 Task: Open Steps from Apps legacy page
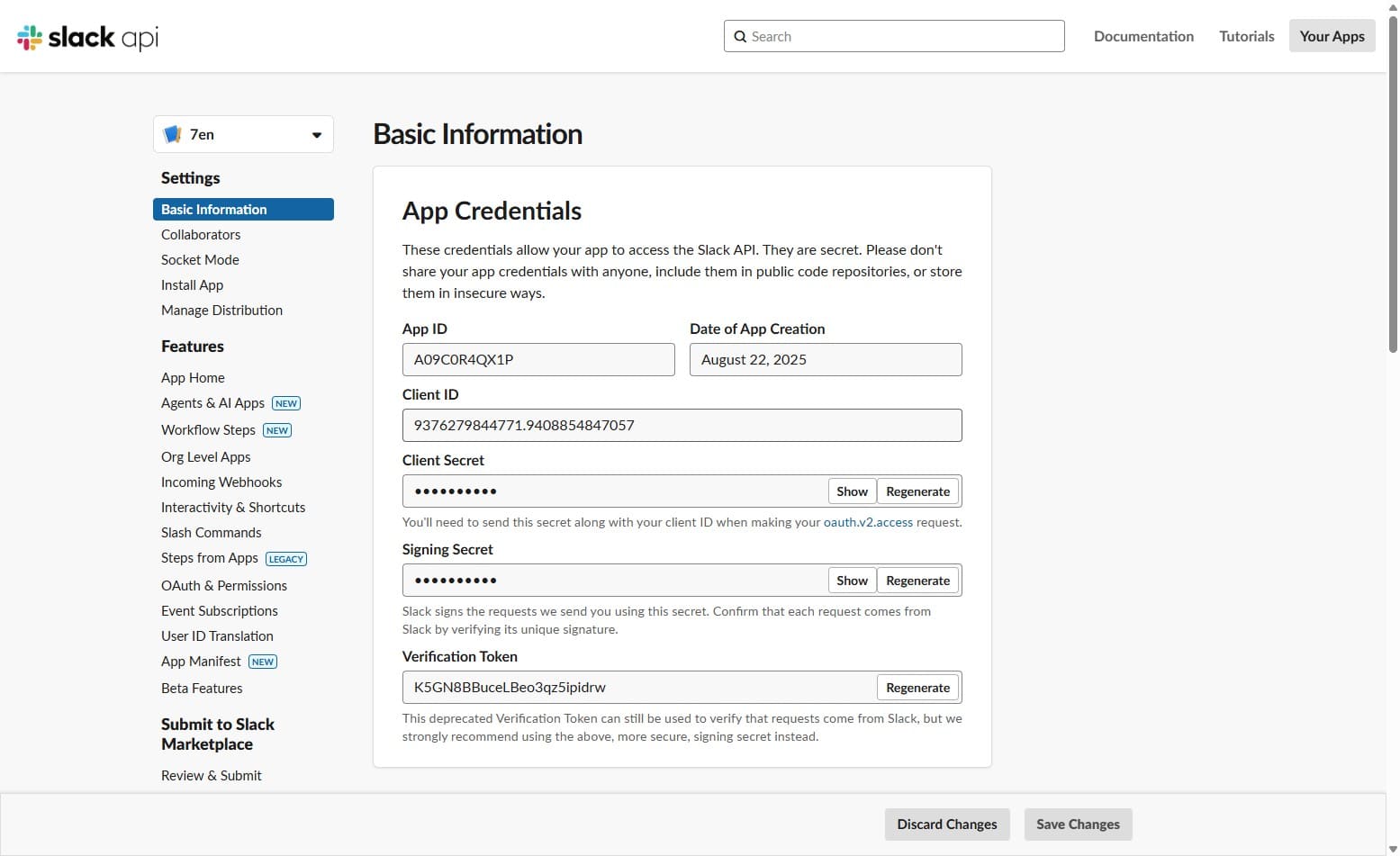pos(210,557)
